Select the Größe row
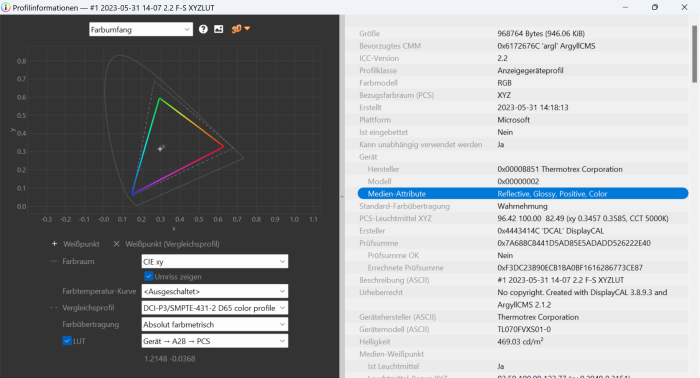700x378 pixels. click(523, 33)
